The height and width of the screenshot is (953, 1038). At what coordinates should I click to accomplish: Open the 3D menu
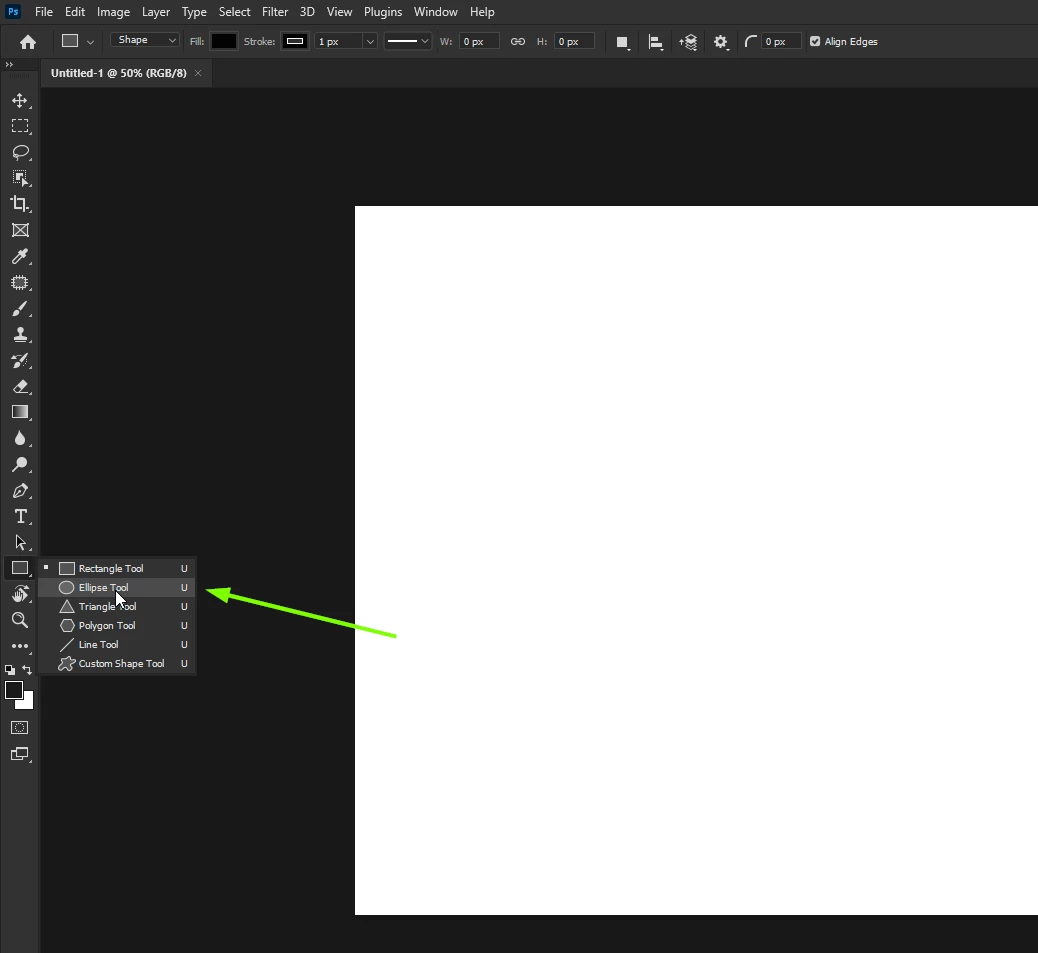[x=307, y=12]
